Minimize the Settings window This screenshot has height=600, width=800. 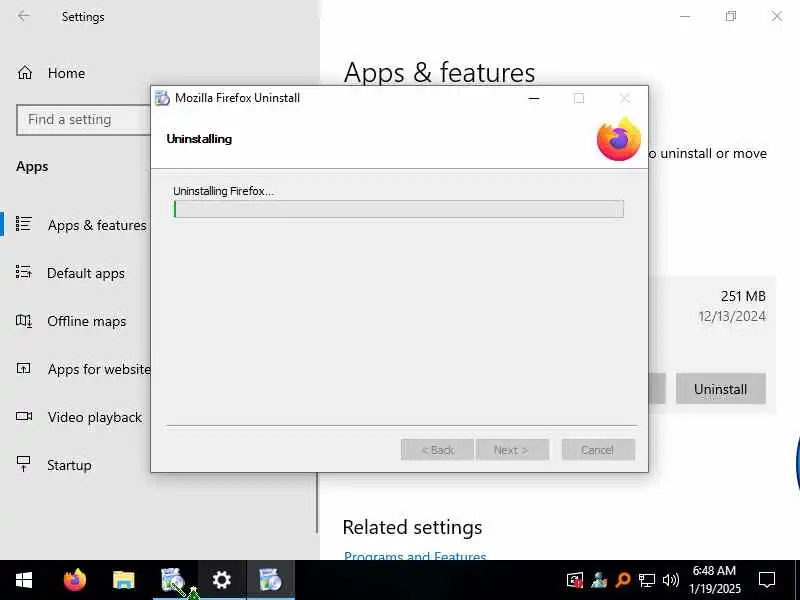[x=685, y=16]
